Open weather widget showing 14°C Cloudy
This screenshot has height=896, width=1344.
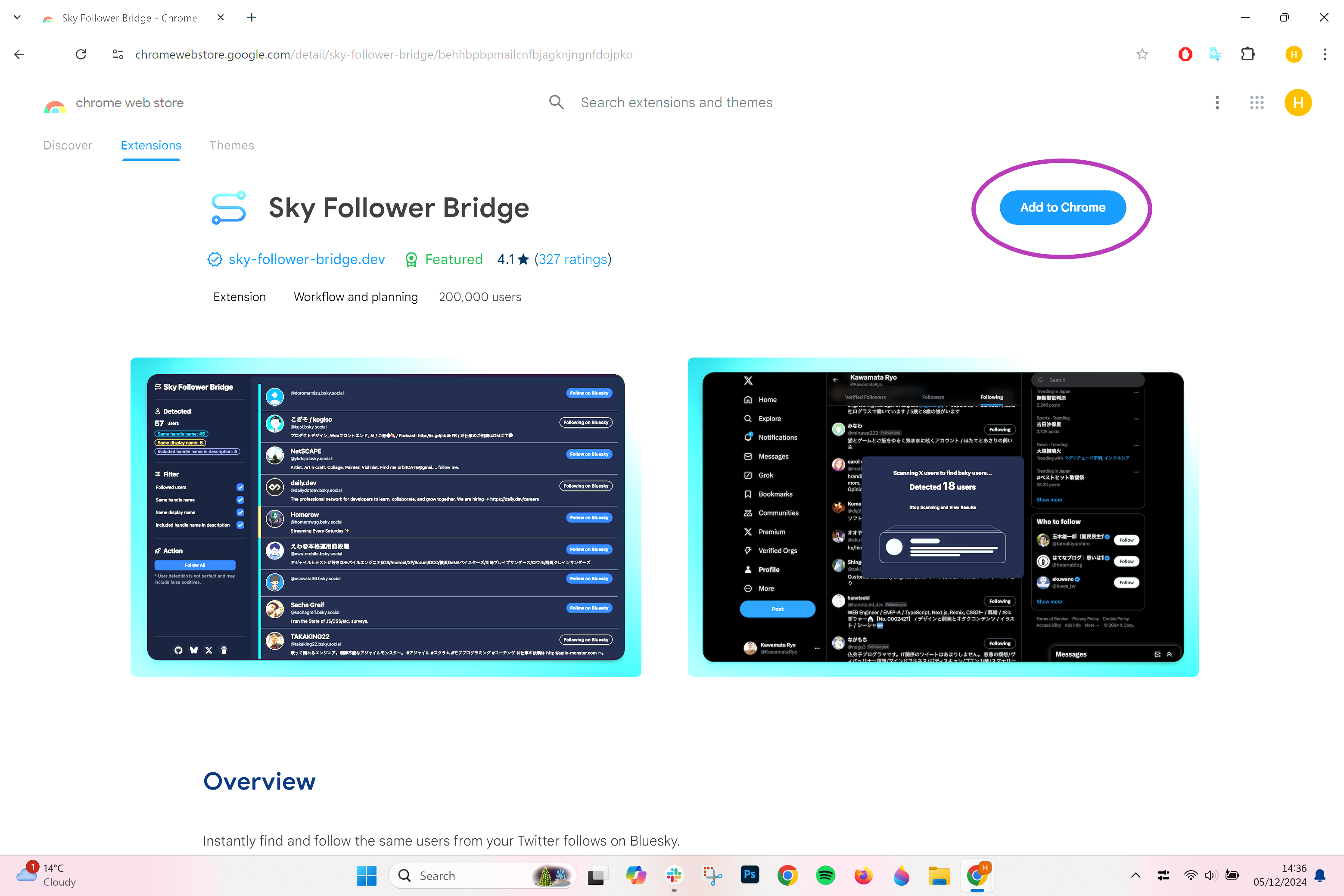coord(46,875)
